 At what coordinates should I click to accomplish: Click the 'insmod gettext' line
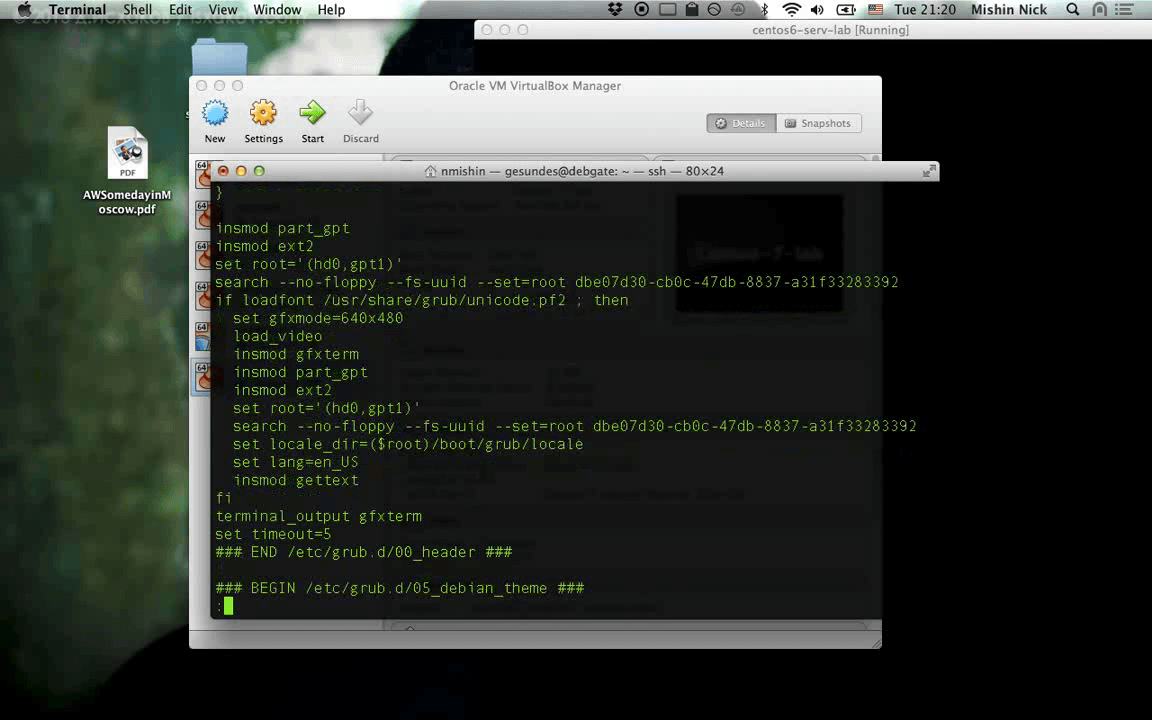(296, 480)
